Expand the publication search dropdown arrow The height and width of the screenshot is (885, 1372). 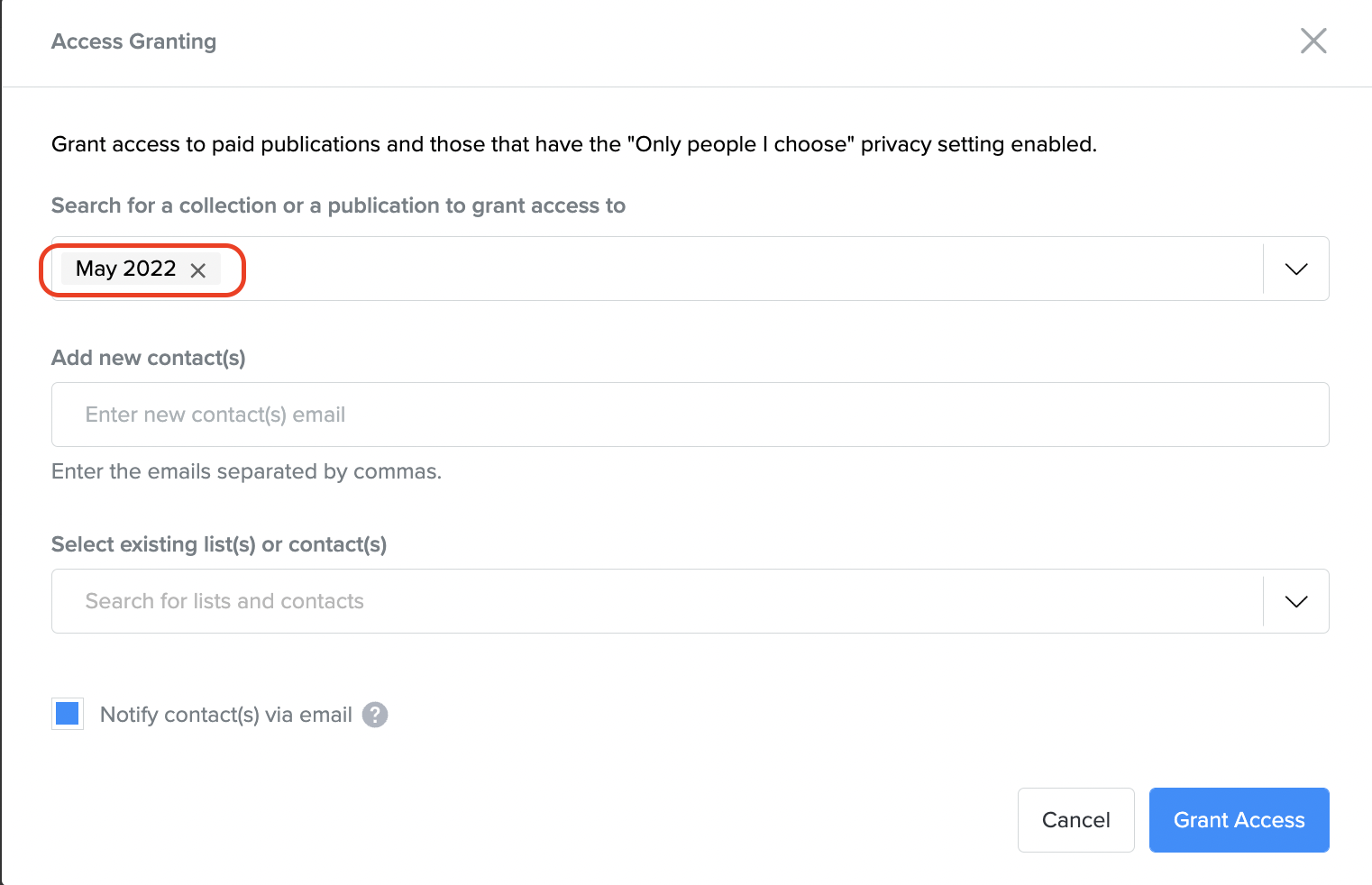(x=1295, y=269)
